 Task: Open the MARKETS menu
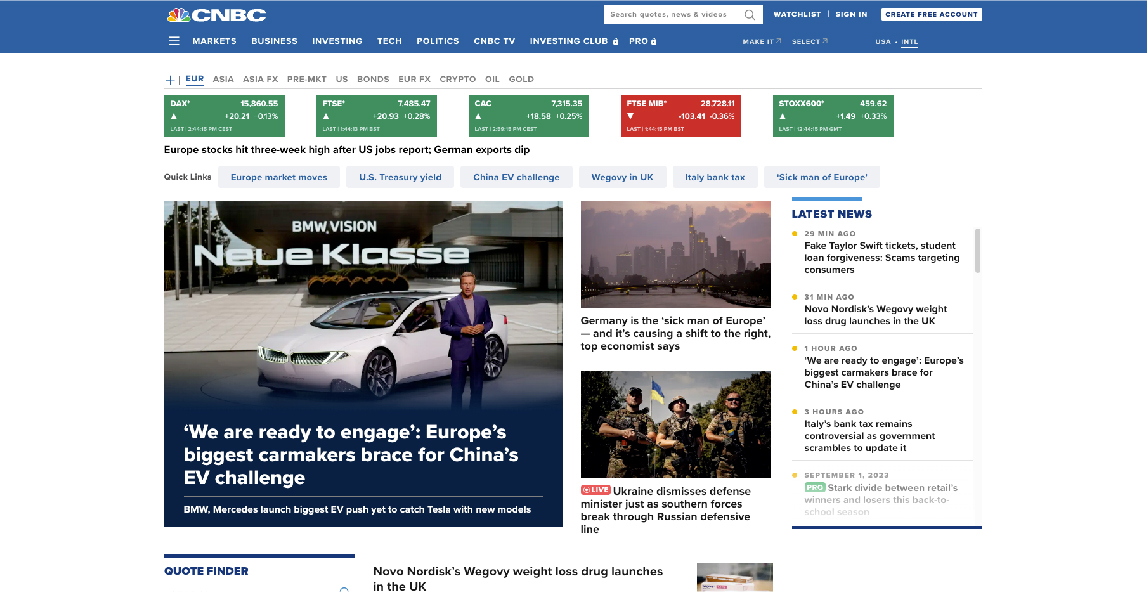[215, 41]
